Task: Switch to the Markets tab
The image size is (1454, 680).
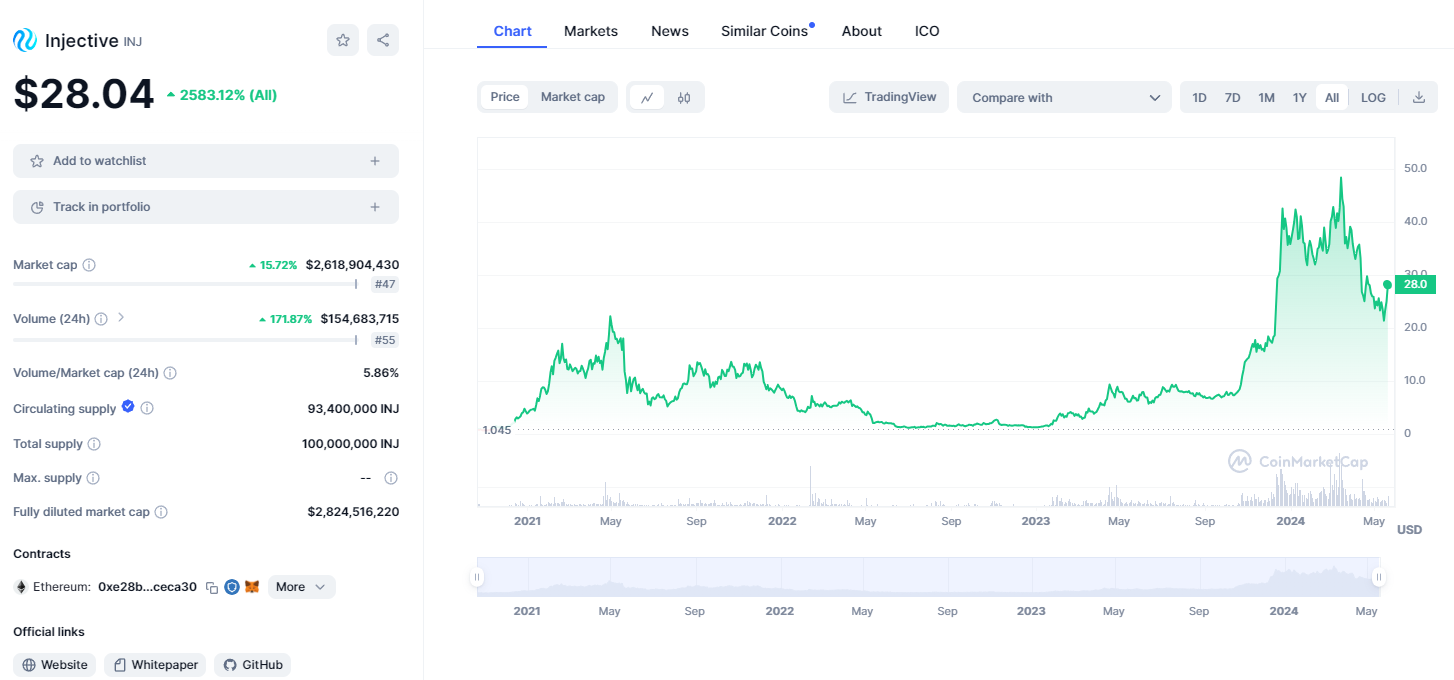Action: tap(591, 31)
